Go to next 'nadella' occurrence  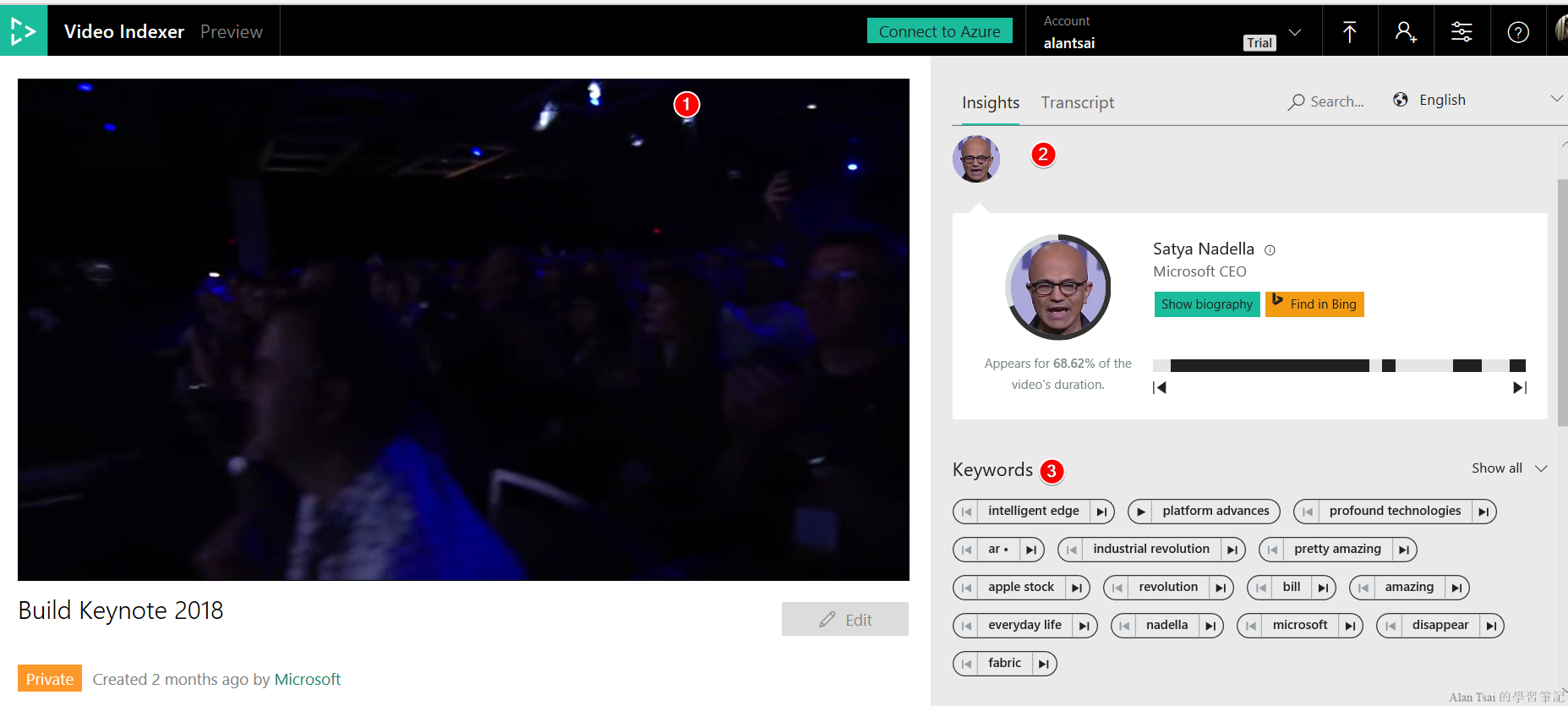coord(1210,626)
